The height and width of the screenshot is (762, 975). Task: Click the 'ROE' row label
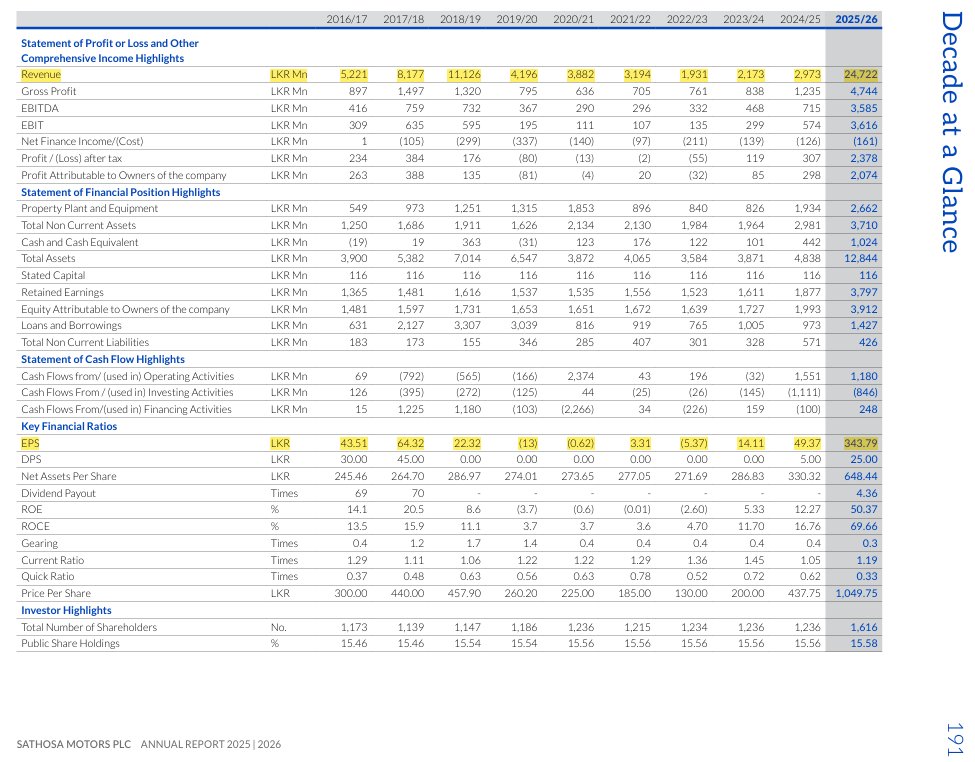pos(31,509)
